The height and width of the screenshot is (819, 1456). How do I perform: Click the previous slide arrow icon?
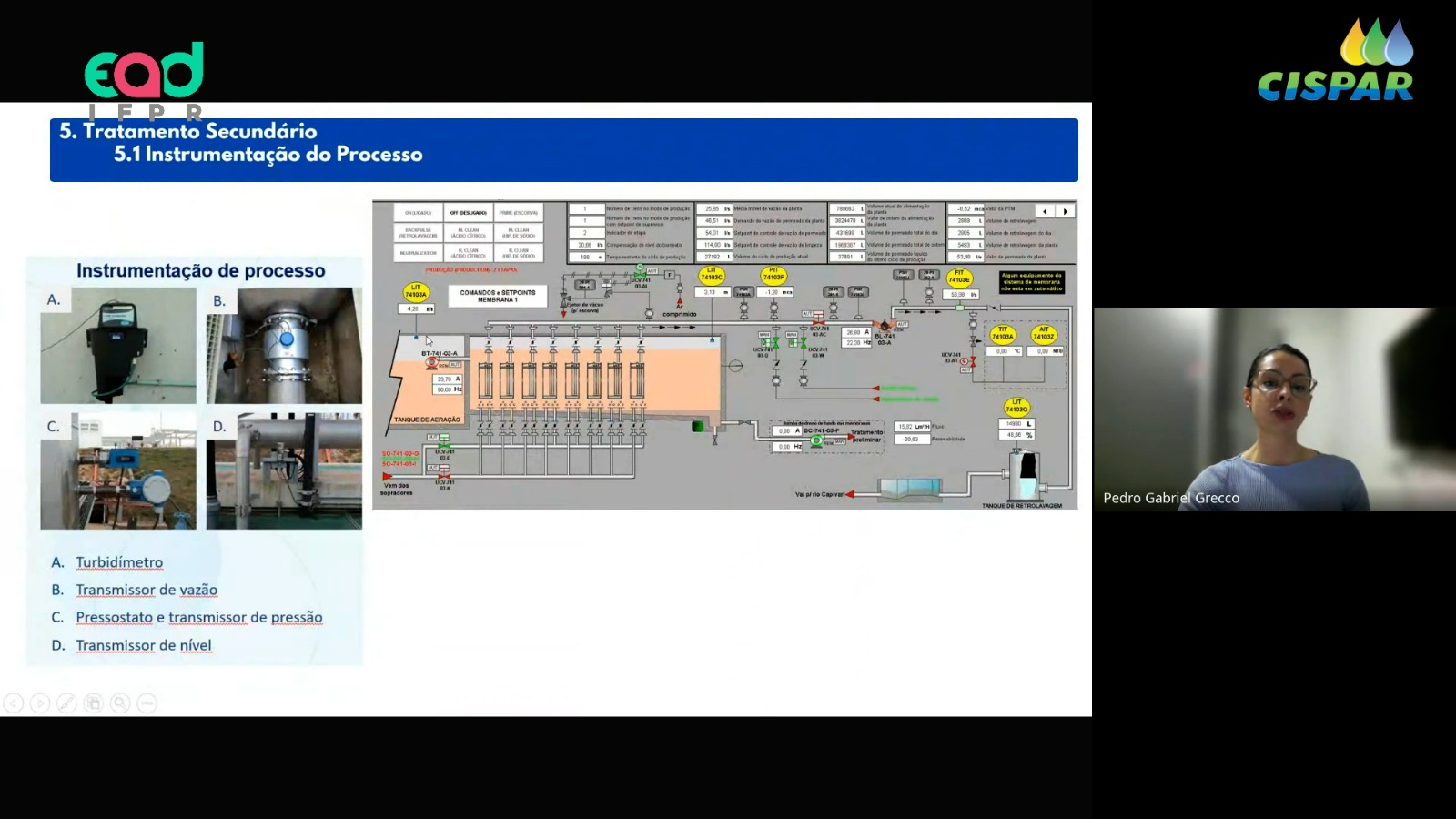pos(13,703)
